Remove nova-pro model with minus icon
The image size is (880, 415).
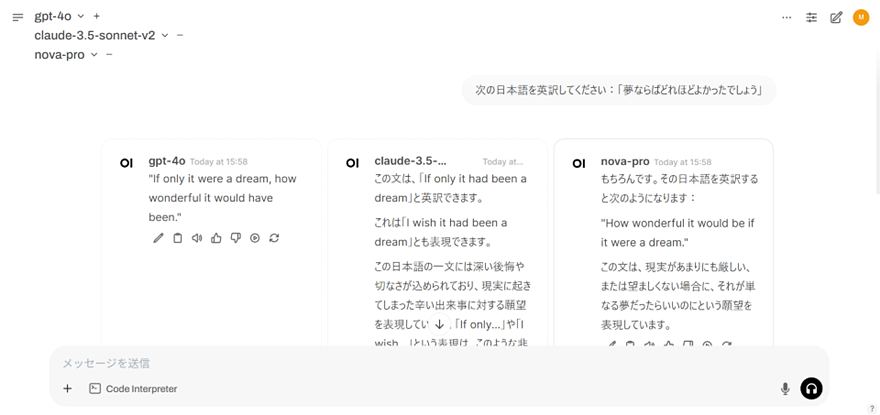109,54
